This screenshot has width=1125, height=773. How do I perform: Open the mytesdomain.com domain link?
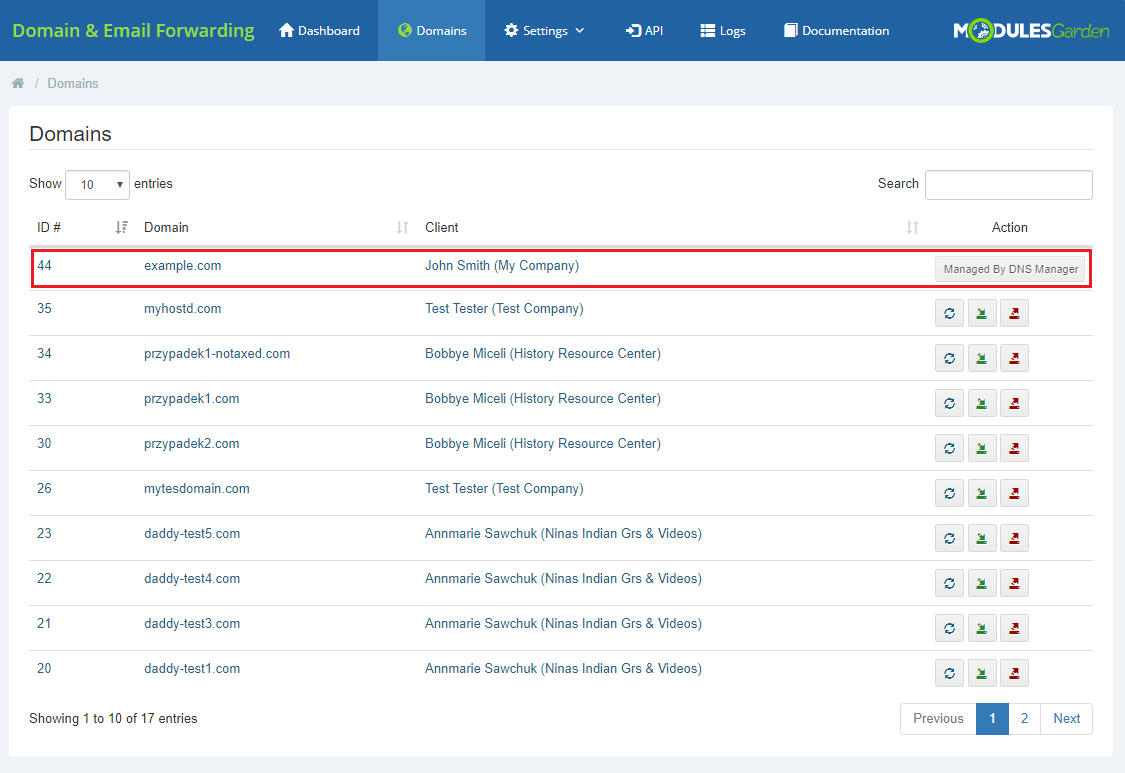click(197, 489)
